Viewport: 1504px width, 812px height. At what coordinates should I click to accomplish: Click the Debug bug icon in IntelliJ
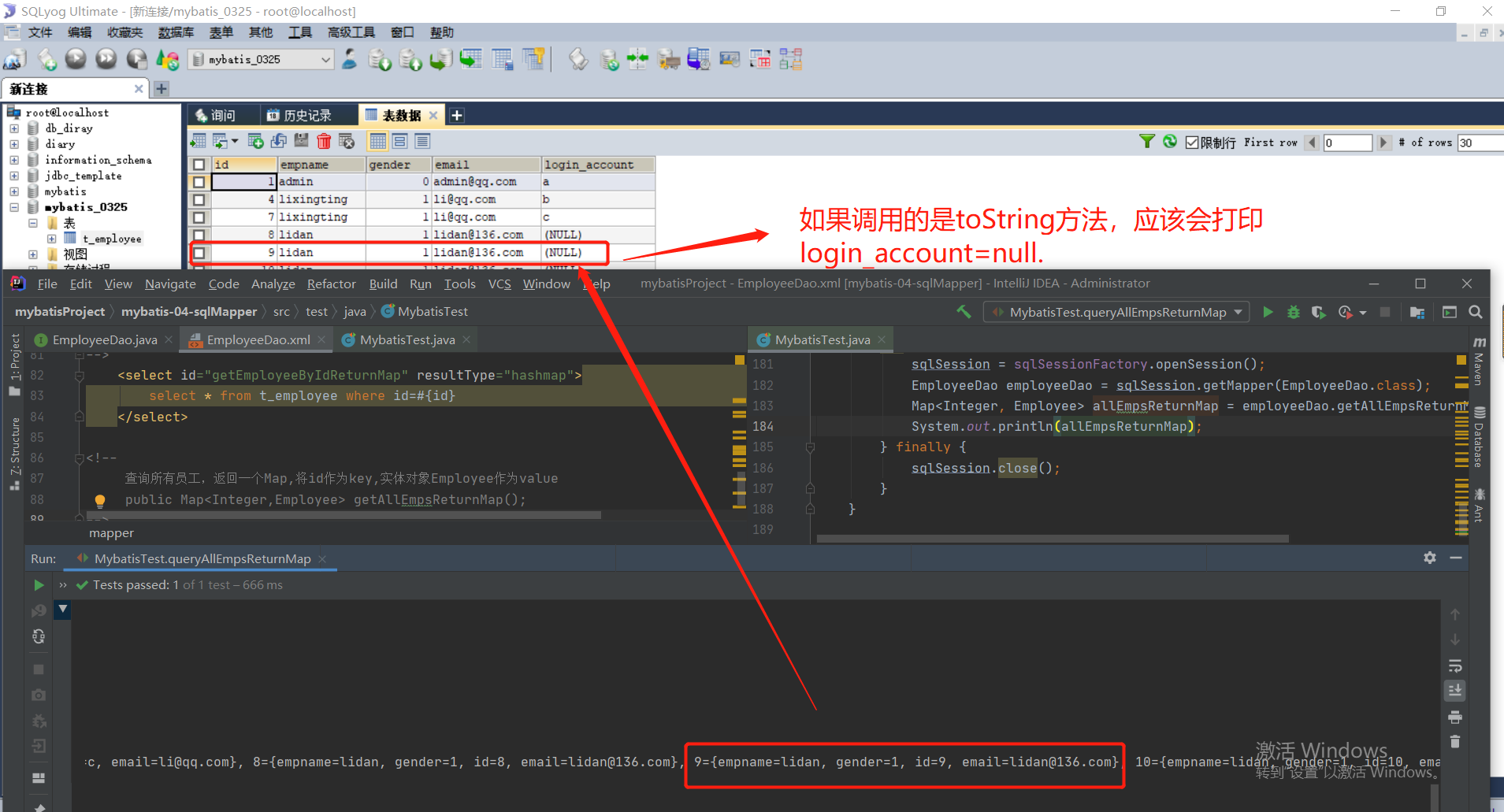tap(1293, 312)
